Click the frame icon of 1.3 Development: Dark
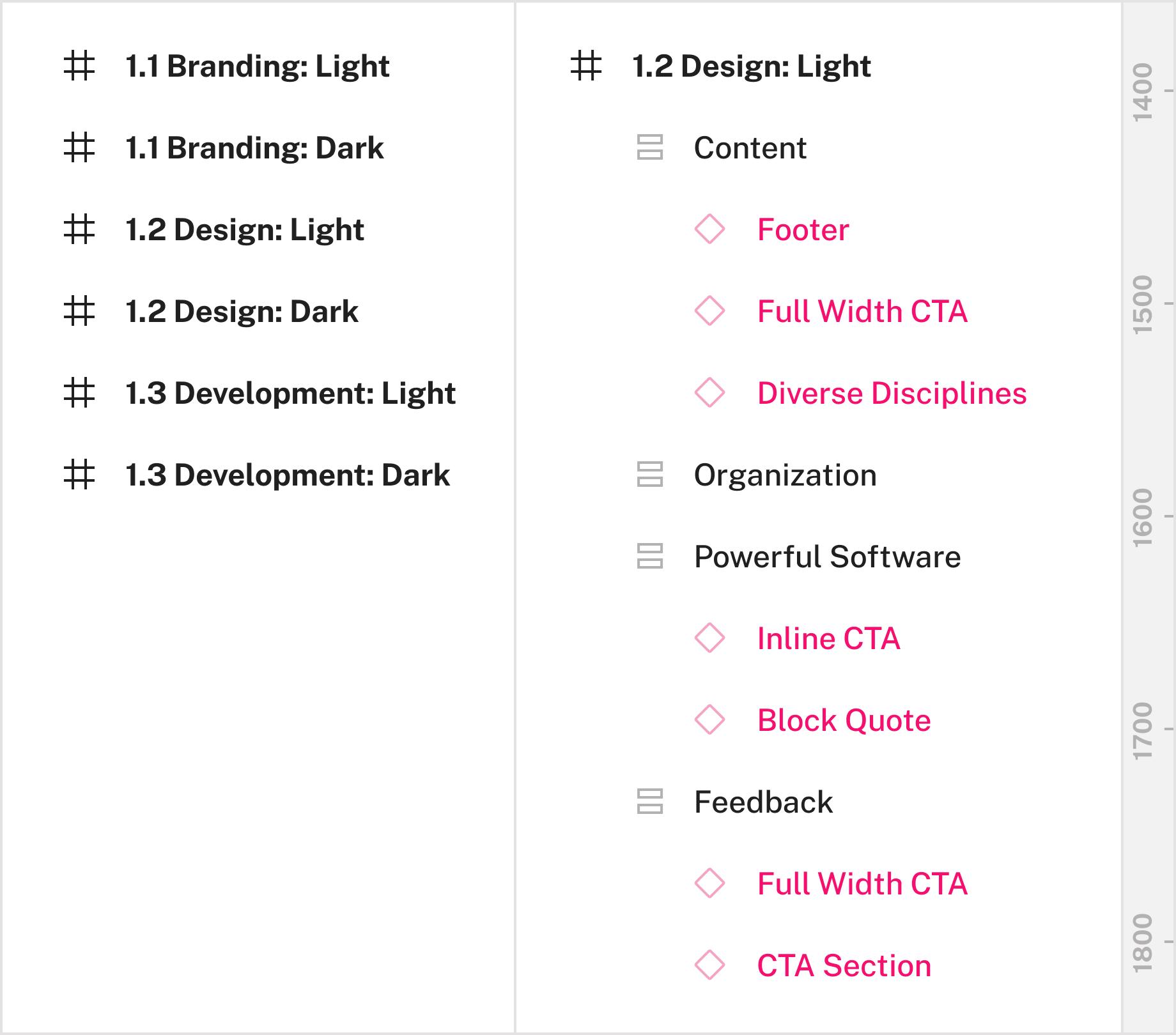This screenshot has height=1035, width=1176. click(x=79, y=475)
